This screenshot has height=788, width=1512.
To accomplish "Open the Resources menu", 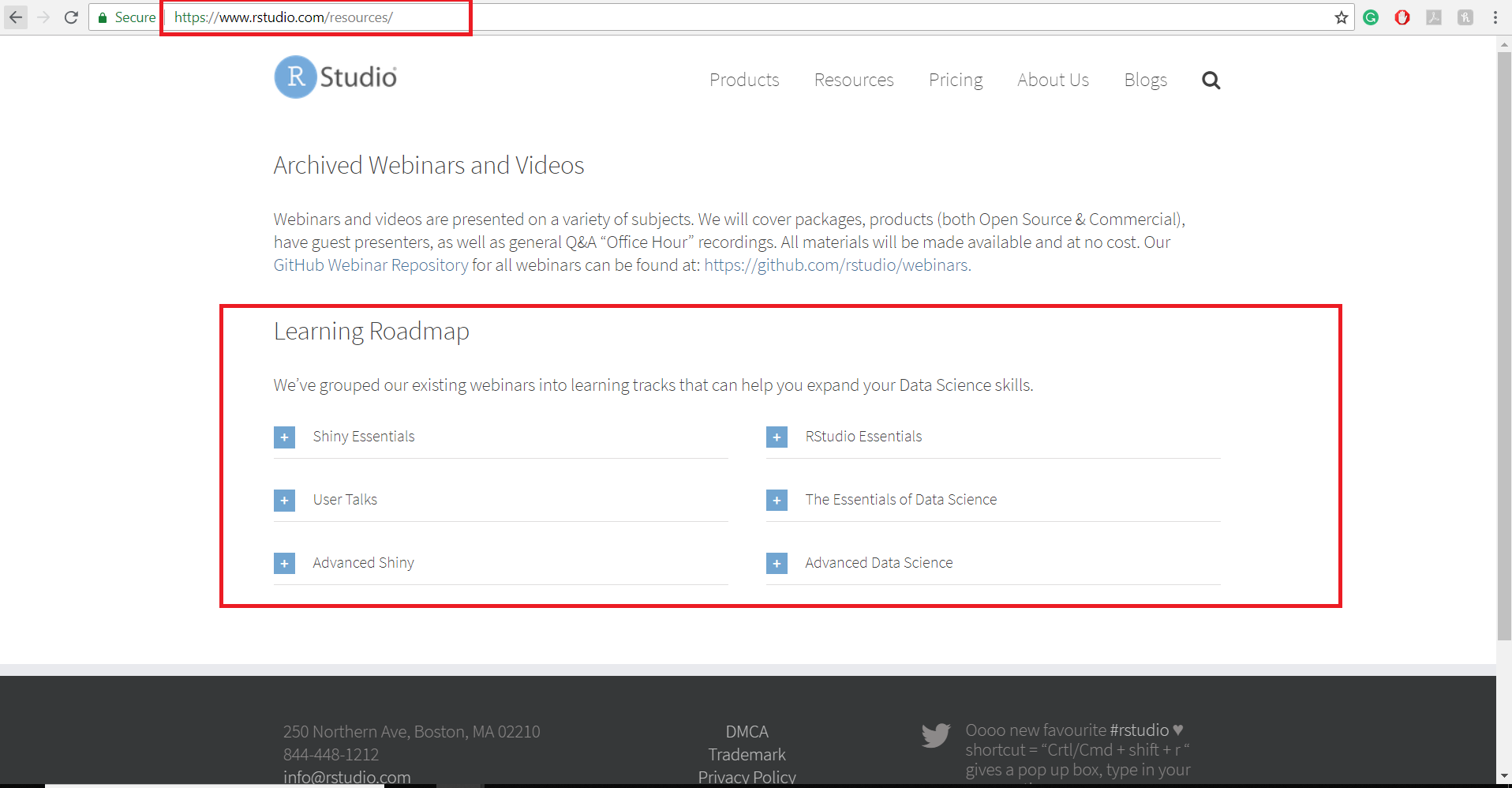I will tap(854, 80).
